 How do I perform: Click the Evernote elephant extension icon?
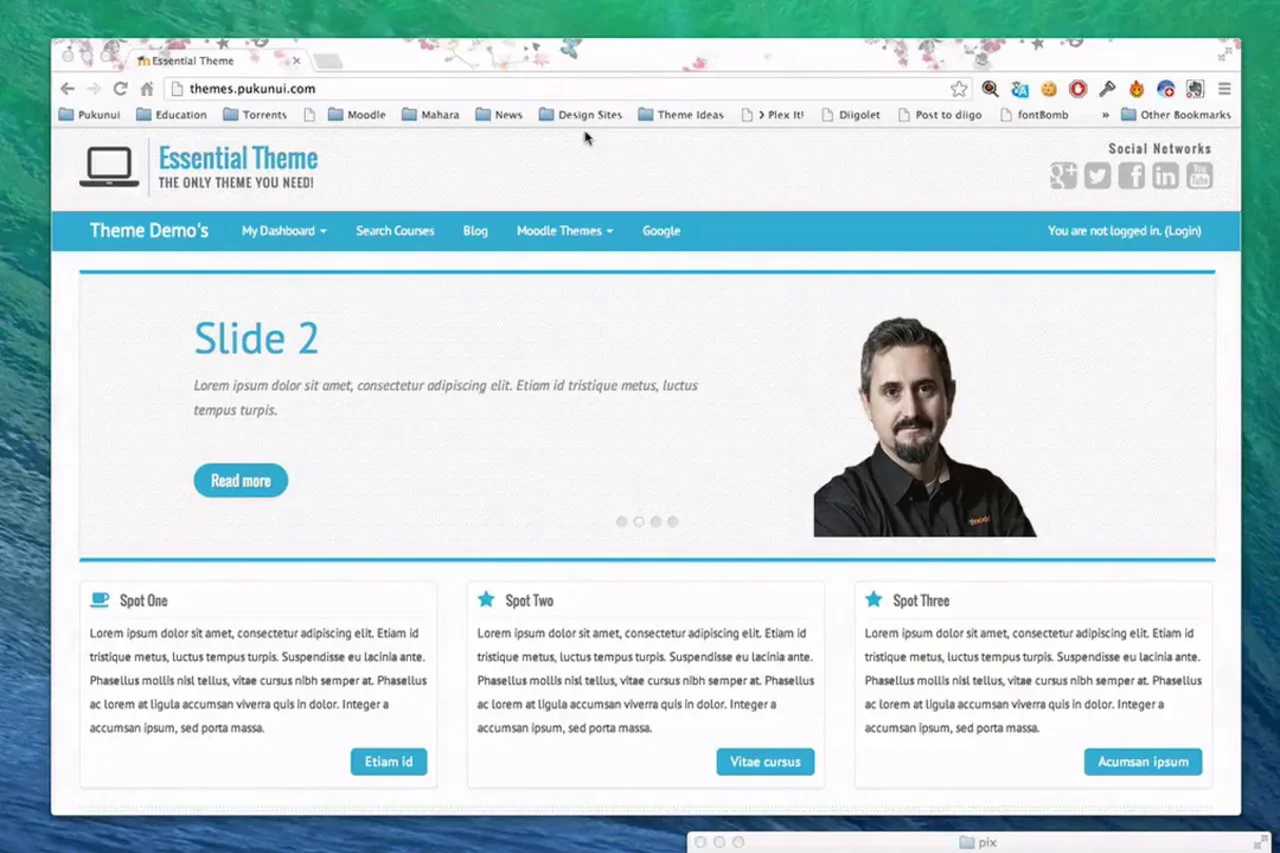(x=1195, y=89)
